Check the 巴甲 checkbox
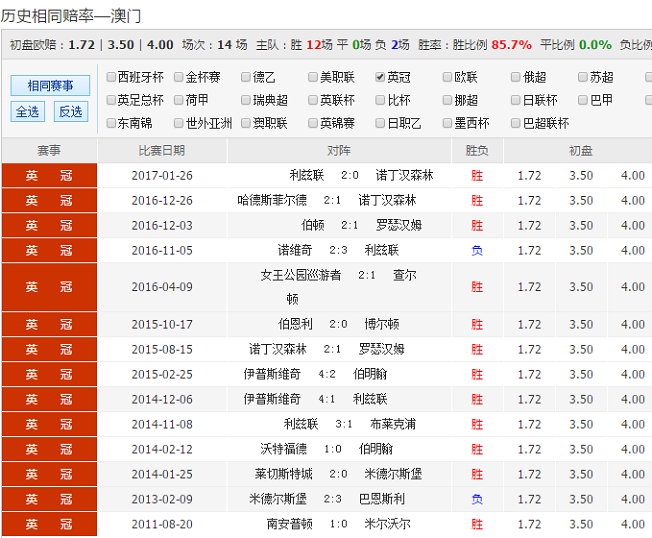652x538 pixels. tap(583, 100)
